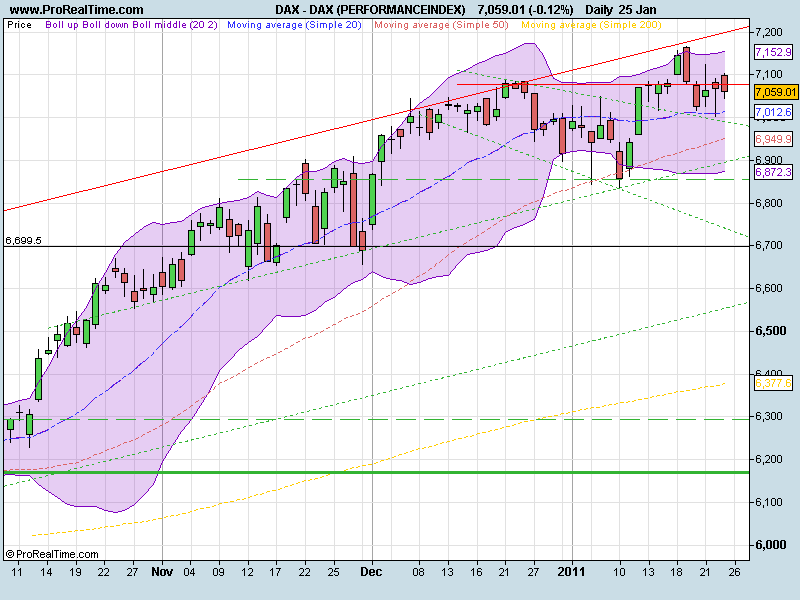Click the 14 date label on time axis
This screenshot has width=800, height=600.
pyautogui.click(x=46, y=572)
